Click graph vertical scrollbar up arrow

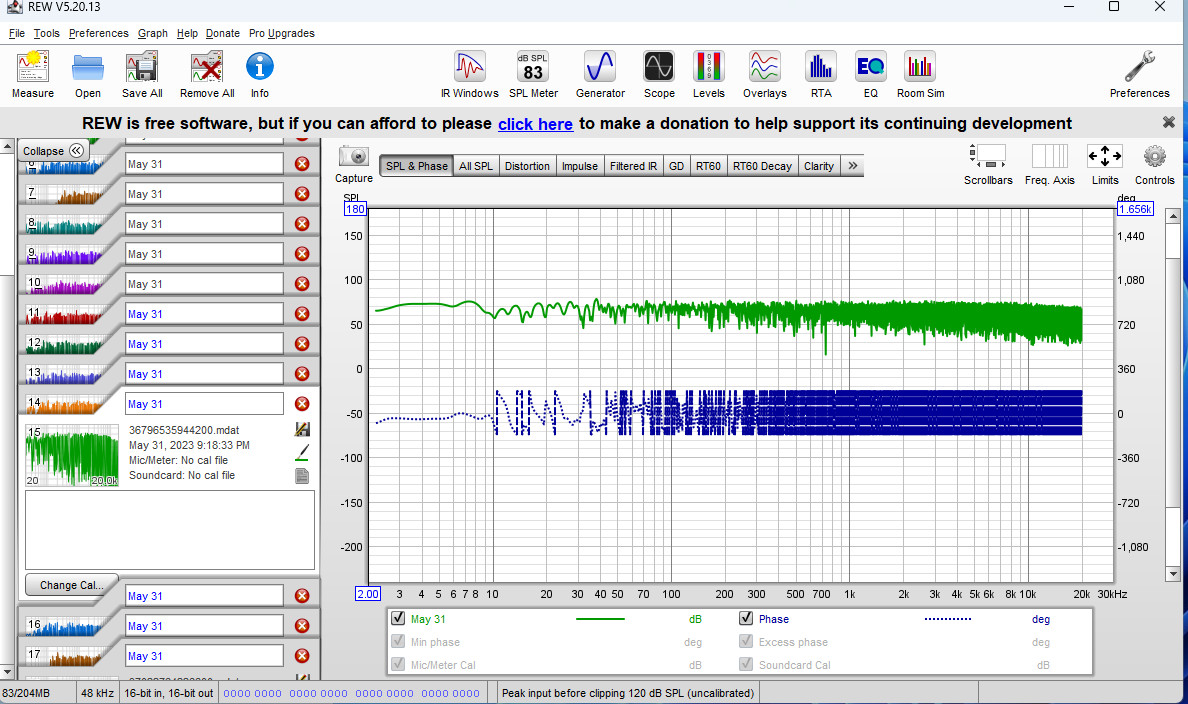(1173, 215)
